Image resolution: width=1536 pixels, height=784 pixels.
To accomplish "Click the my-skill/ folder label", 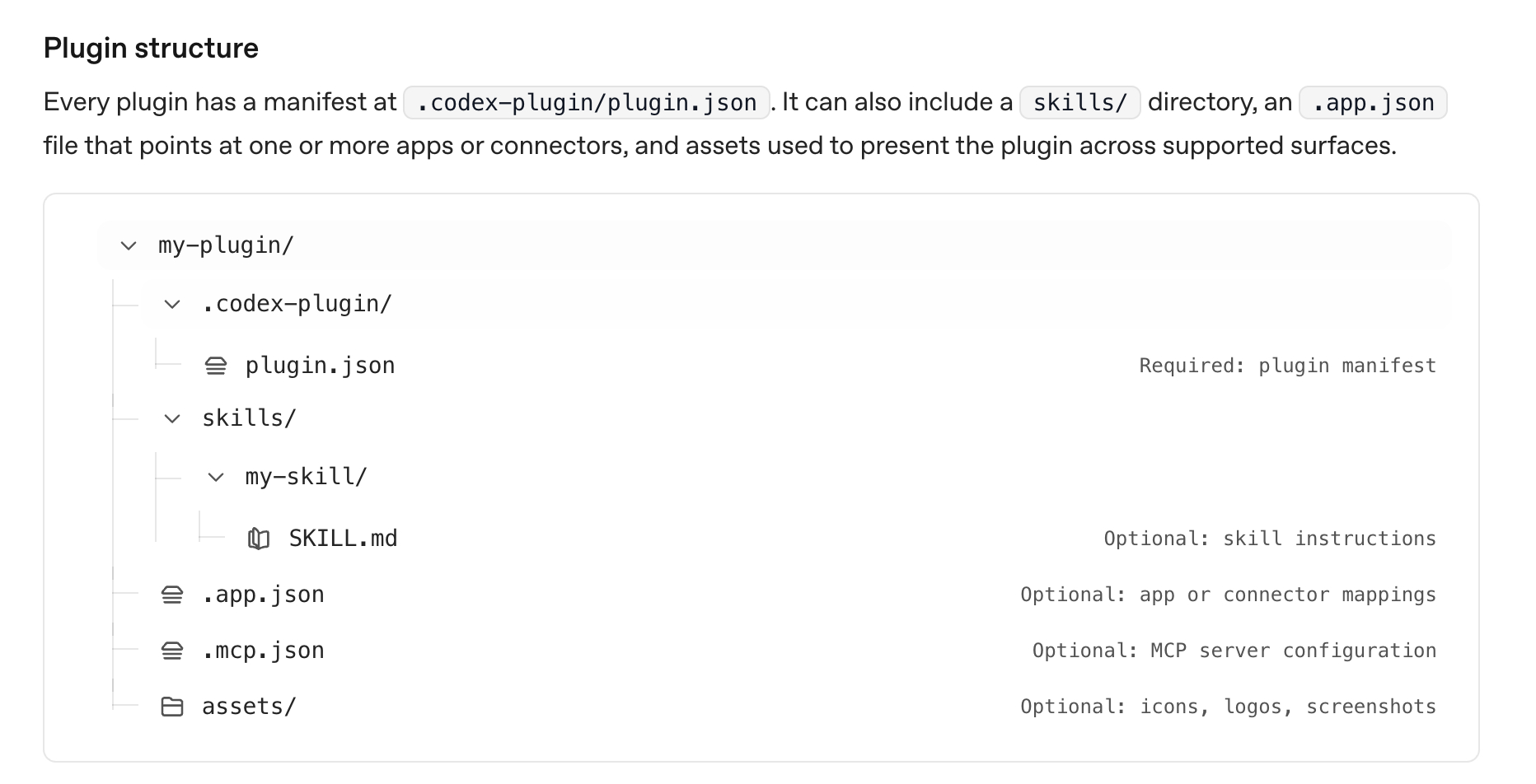I will 306,477.
